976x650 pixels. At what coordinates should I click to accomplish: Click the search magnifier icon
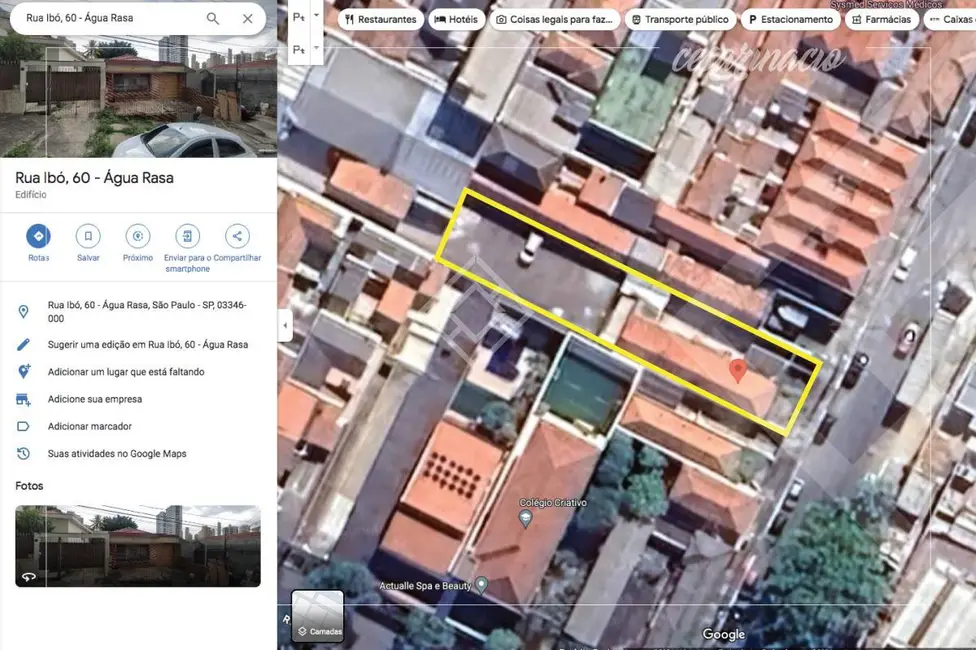213,18
